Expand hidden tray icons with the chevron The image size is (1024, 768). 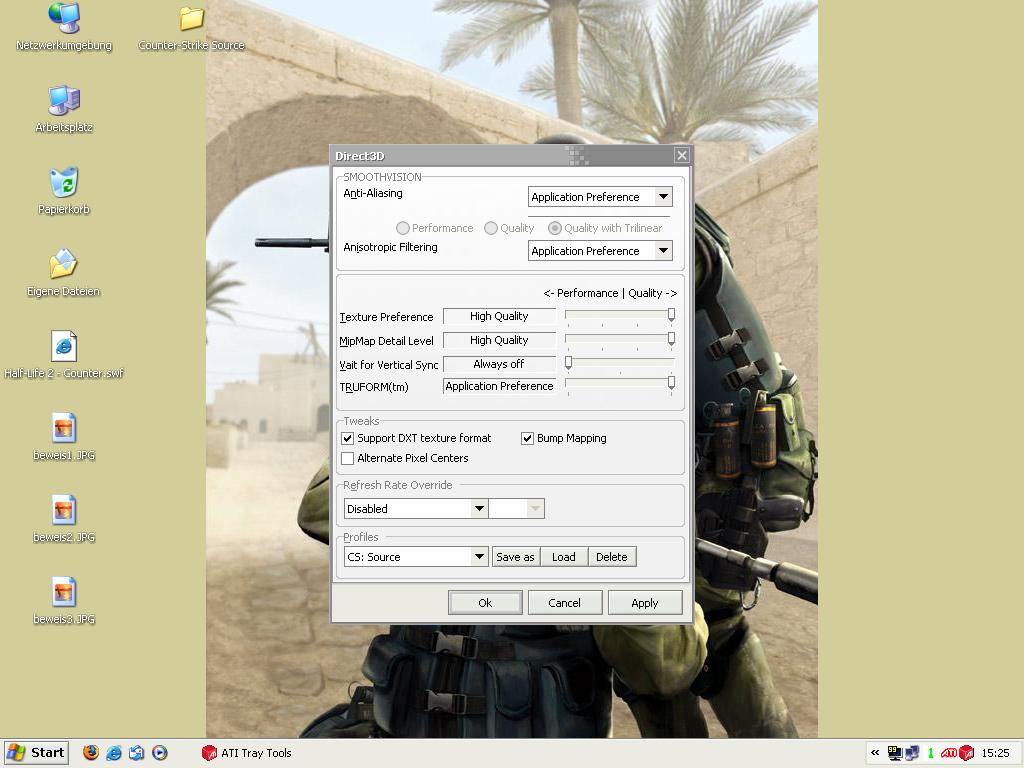coord(875,753)
